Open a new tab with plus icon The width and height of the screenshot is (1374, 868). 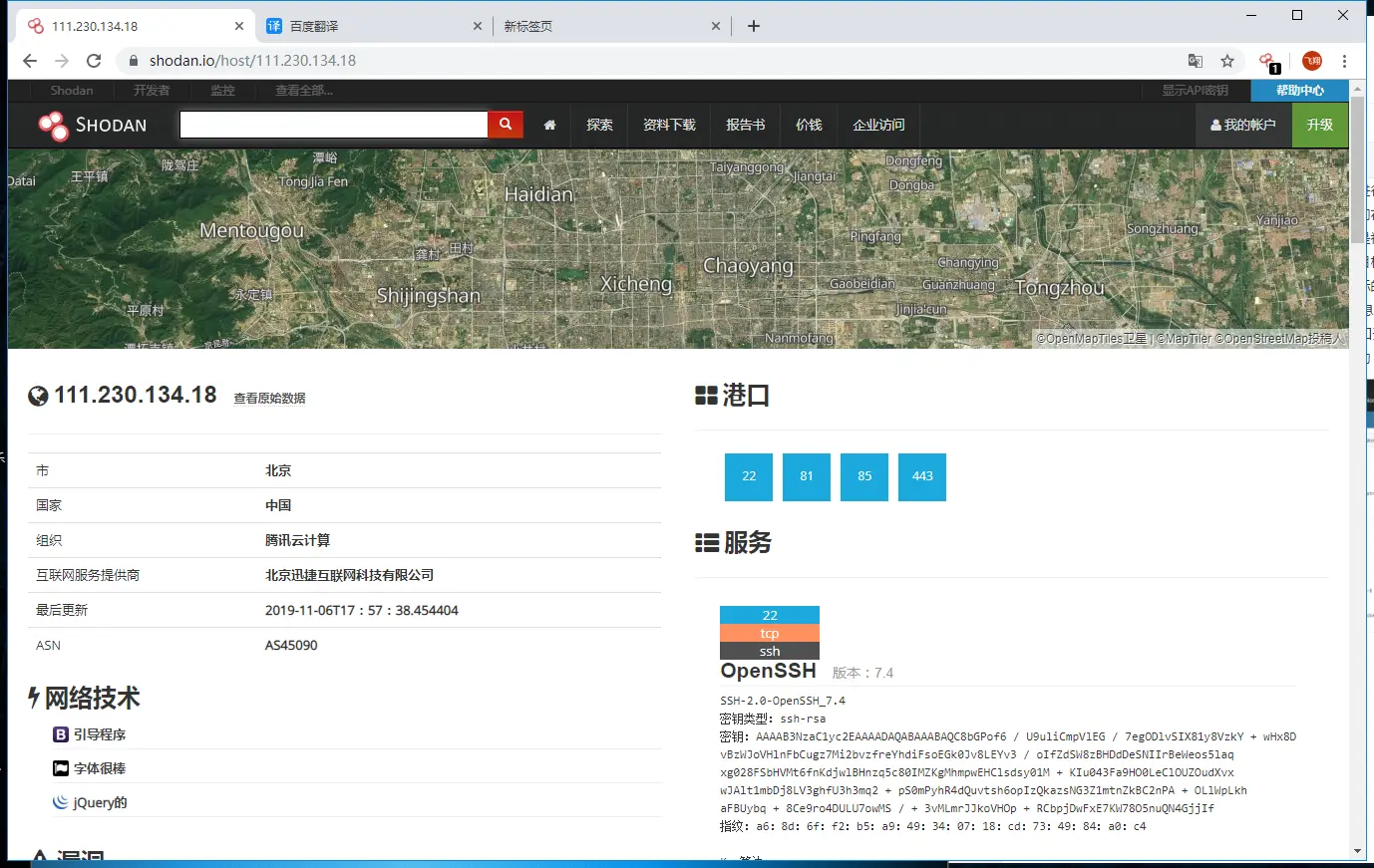click(754, 26)
